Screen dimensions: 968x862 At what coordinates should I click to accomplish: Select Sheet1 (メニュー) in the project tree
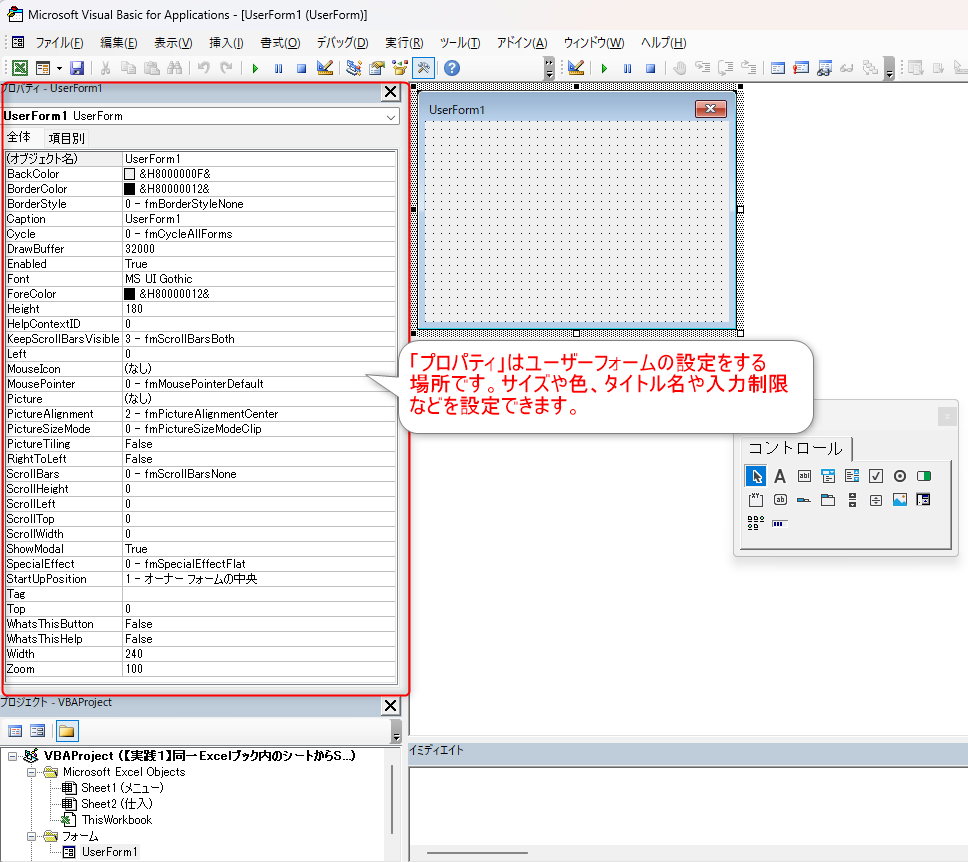(122, 788)
